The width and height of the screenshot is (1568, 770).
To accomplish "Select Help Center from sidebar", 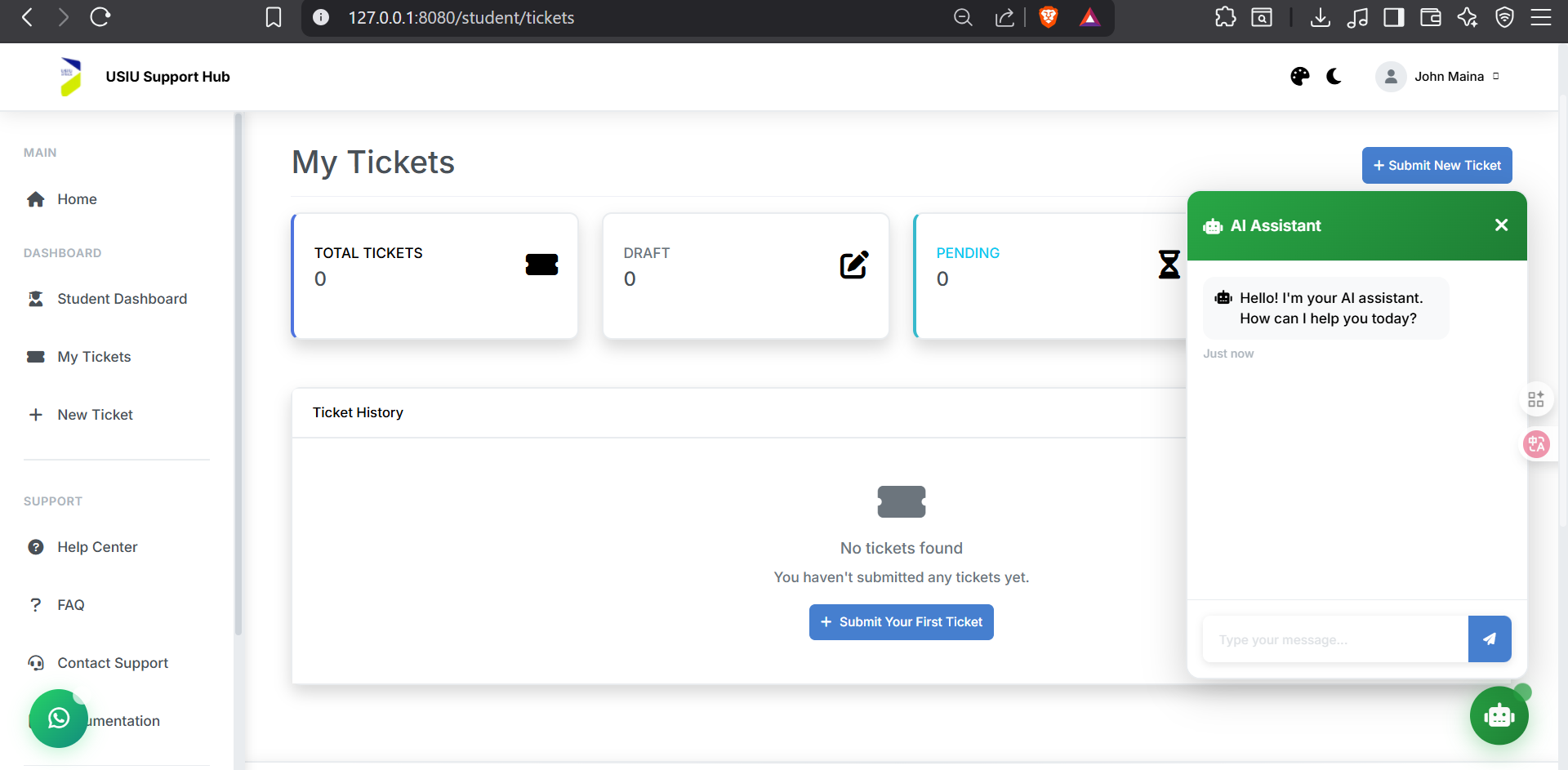I will 97,547.
